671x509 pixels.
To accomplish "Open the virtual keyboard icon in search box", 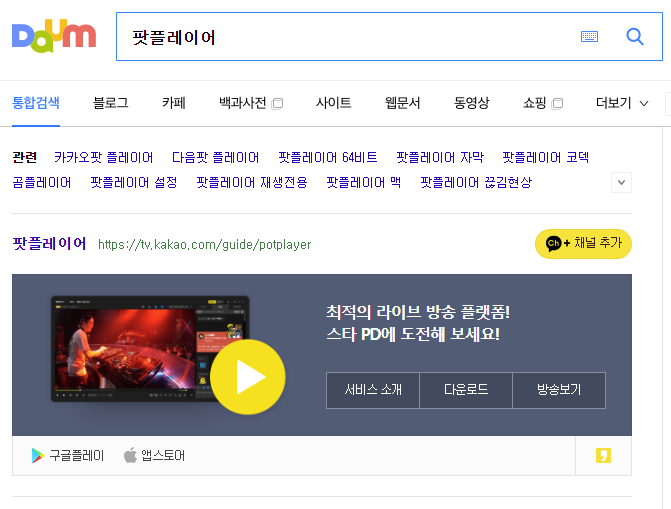I will click(x=589, y=37).
